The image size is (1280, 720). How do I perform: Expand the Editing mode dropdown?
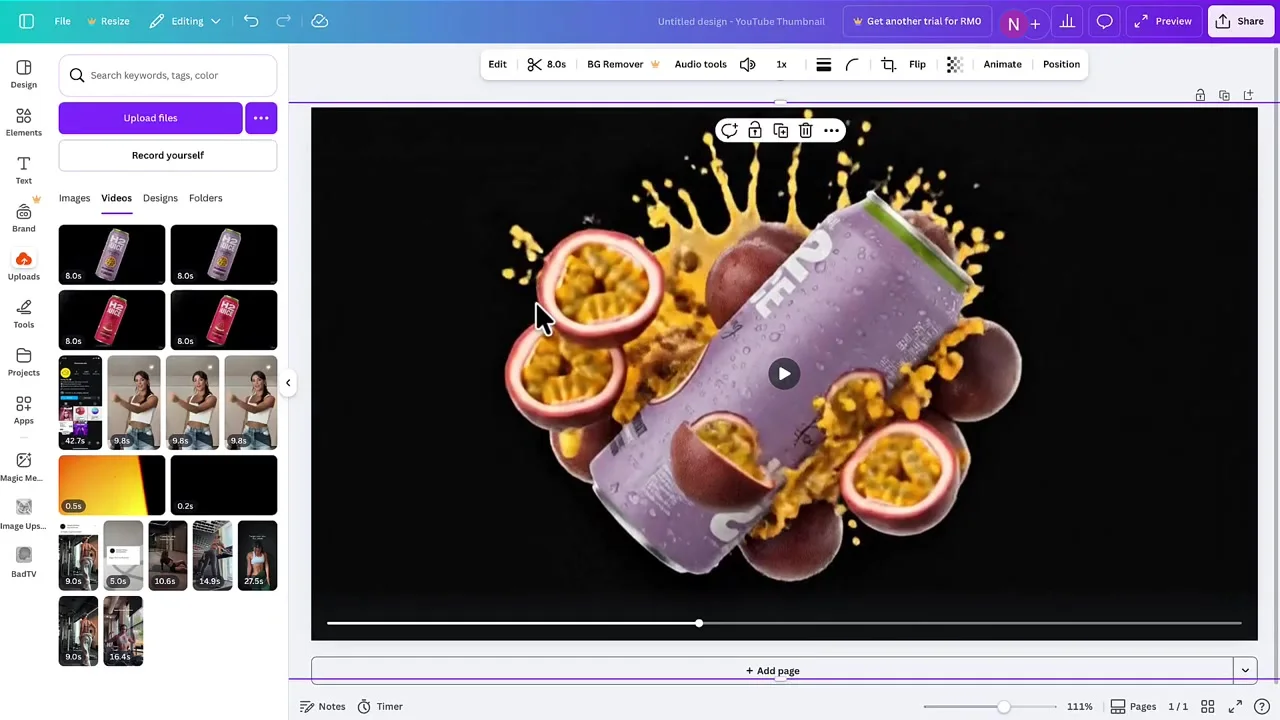coord(185,21)
